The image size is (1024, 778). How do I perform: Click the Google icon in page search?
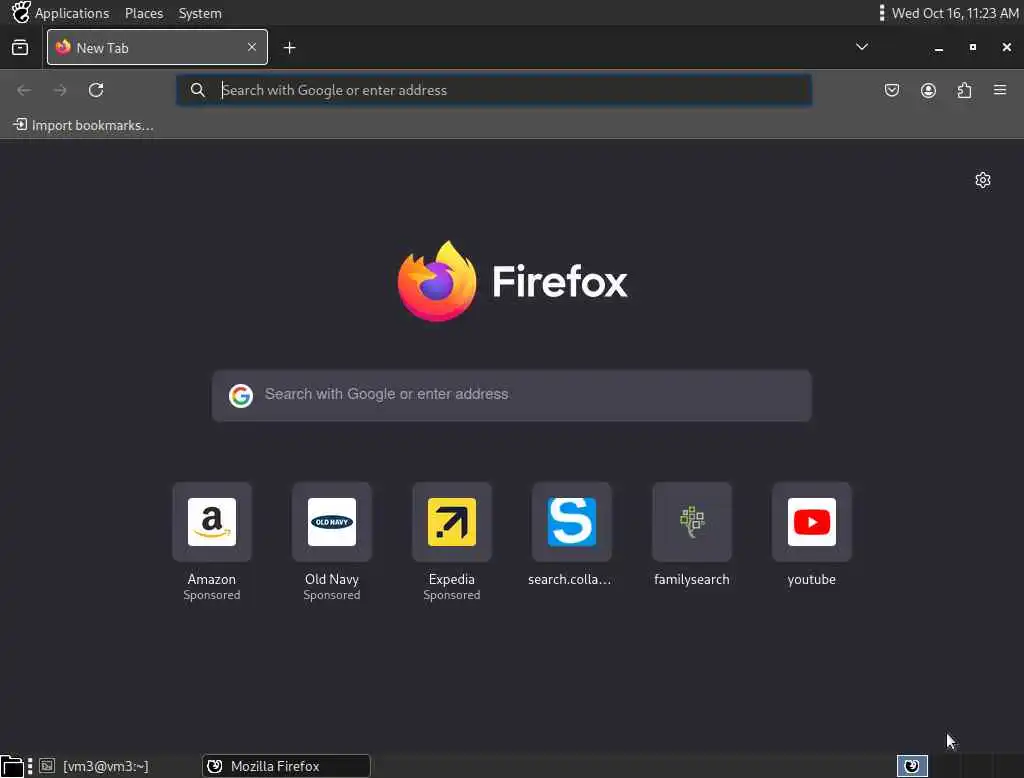[241, 395]
